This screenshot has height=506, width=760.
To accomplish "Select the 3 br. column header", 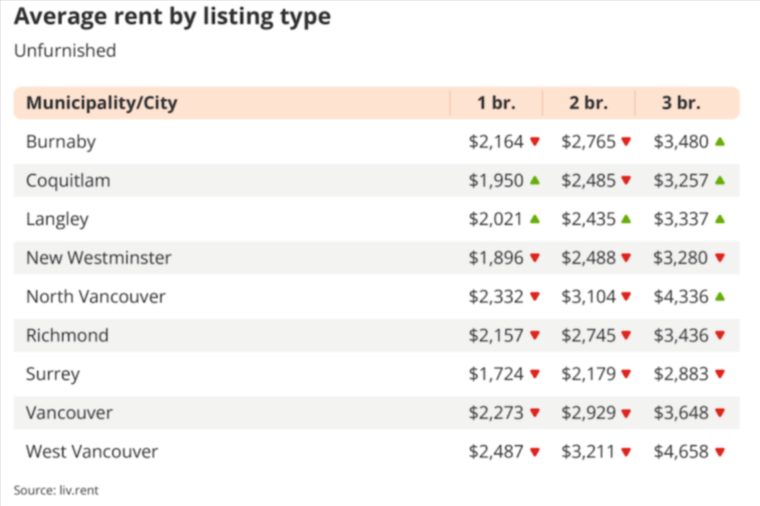I will (x=681, y=103).
